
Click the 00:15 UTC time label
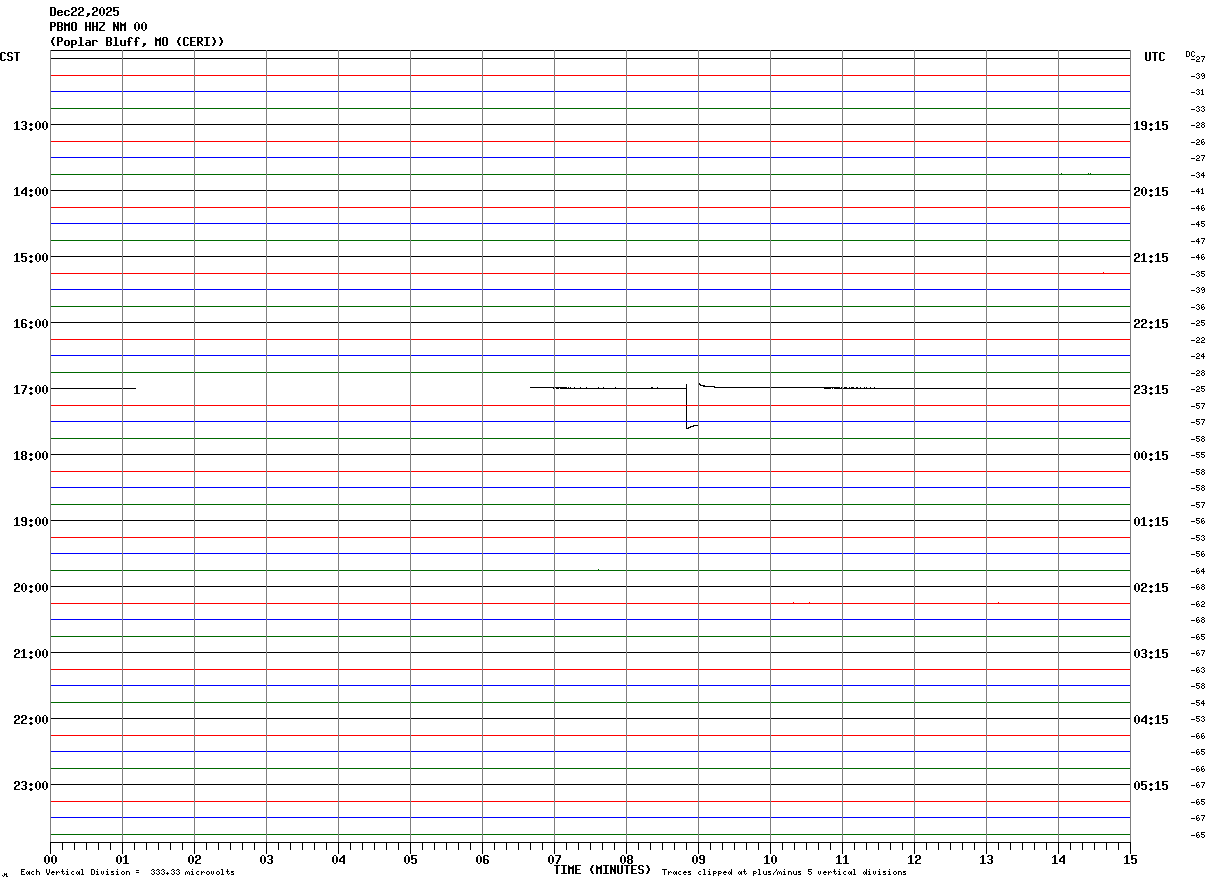(1150, 455)
